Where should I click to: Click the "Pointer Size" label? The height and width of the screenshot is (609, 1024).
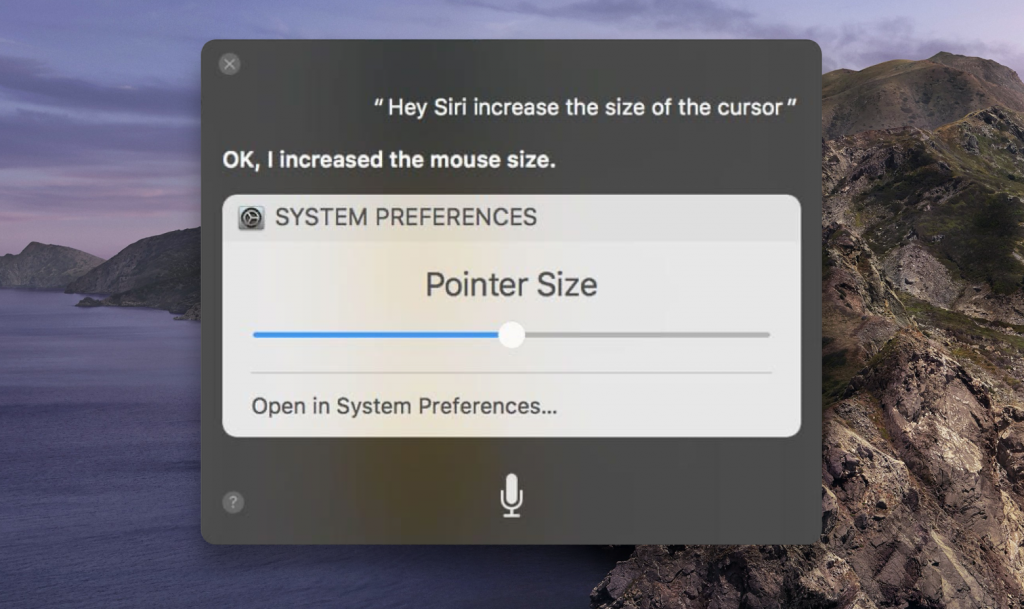pyautogui.click(x=511, y=285)
